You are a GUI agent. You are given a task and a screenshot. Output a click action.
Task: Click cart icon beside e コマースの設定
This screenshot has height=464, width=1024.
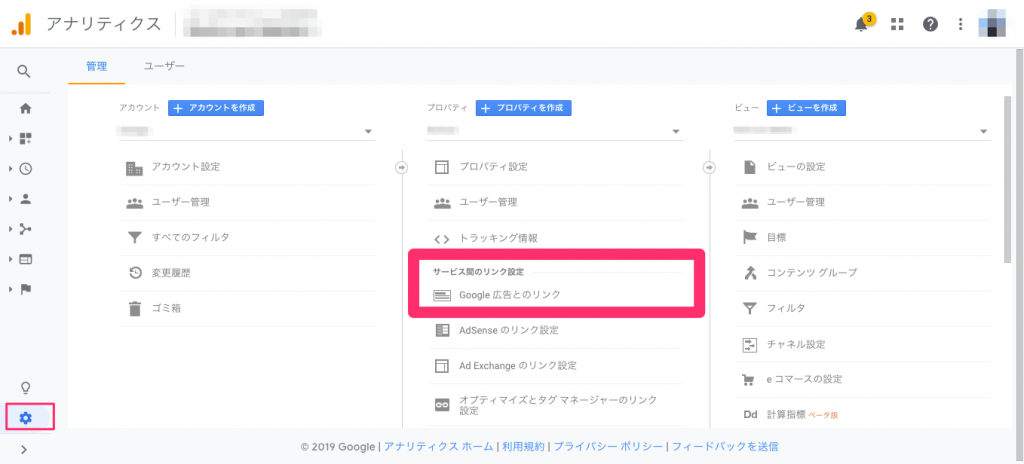(749, 380)
